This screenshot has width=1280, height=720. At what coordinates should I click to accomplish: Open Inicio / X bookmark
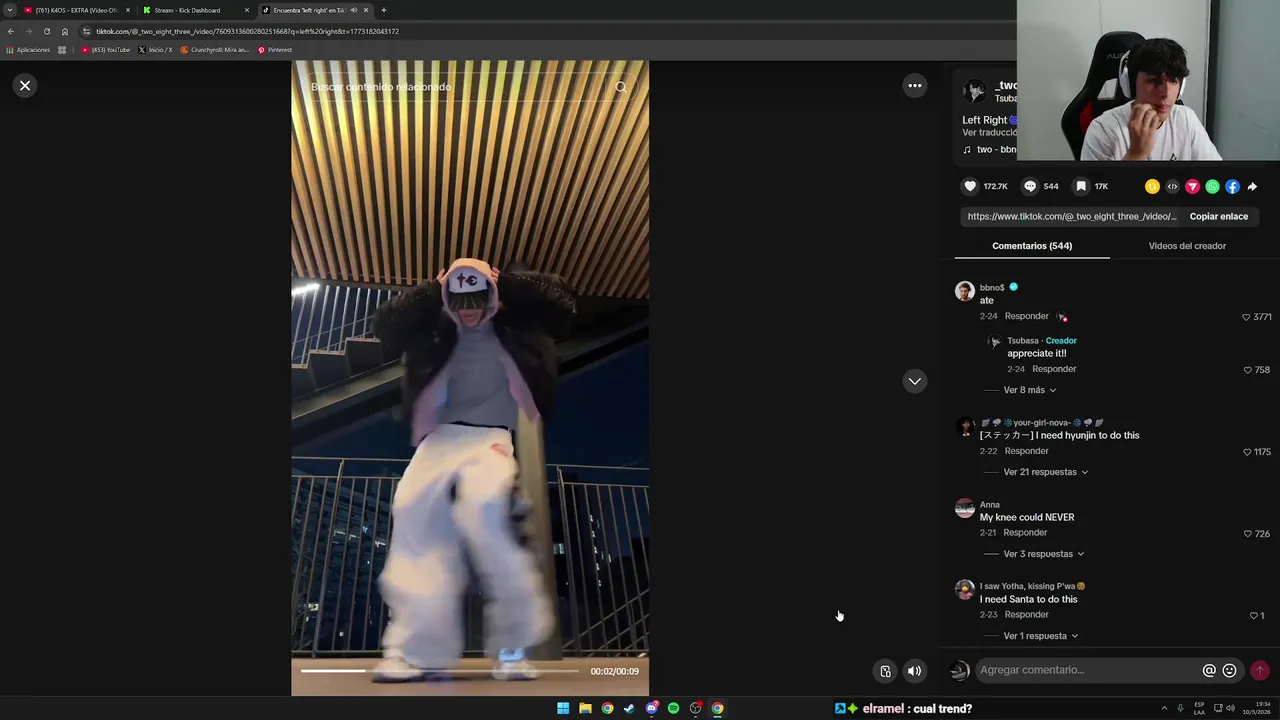click(155, 50)
